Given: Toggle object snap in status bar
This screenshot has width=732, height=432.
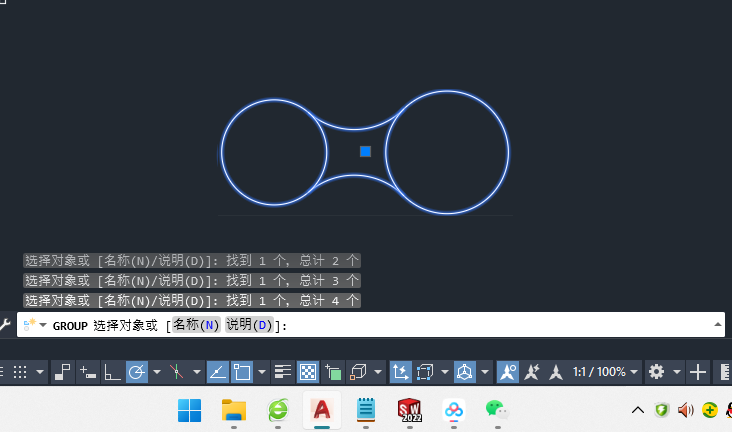Looking at the screenshot, I should point(242,372).
